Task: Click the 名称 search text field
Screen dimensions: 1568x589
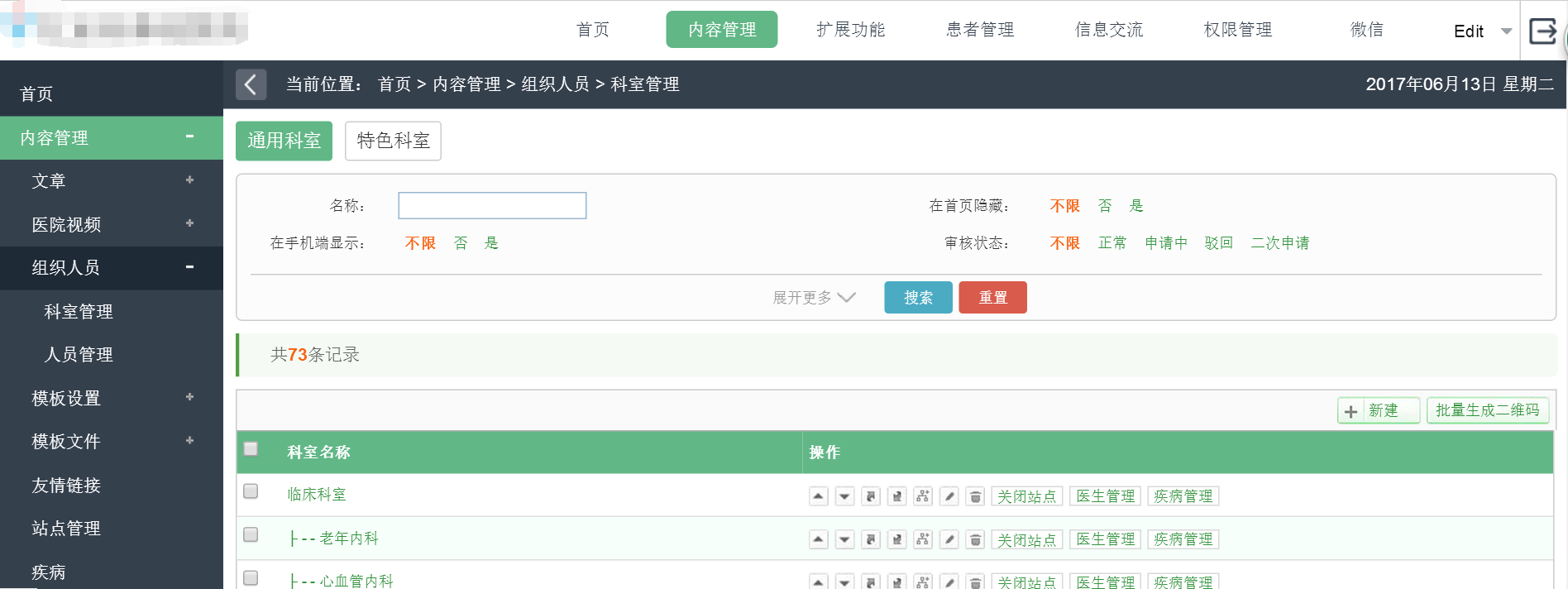Action: (492, 206)
